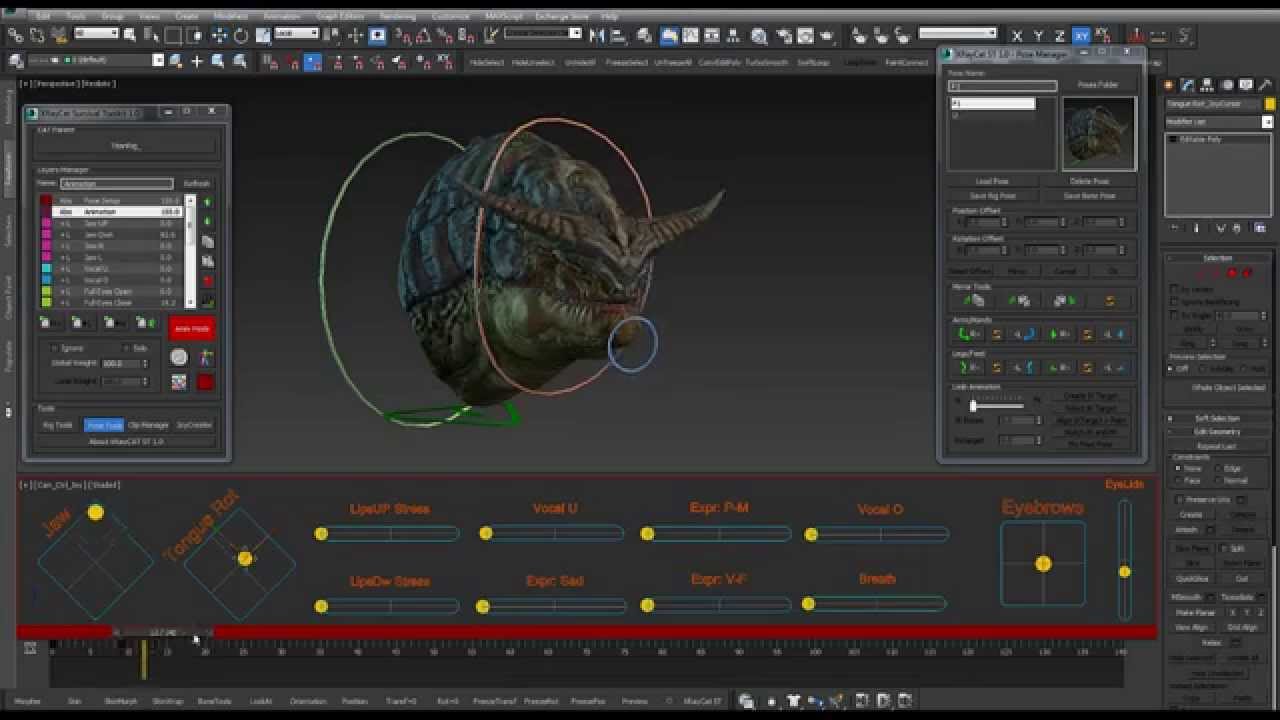Expand the Soft Selection rollout

coord(1216,418)
